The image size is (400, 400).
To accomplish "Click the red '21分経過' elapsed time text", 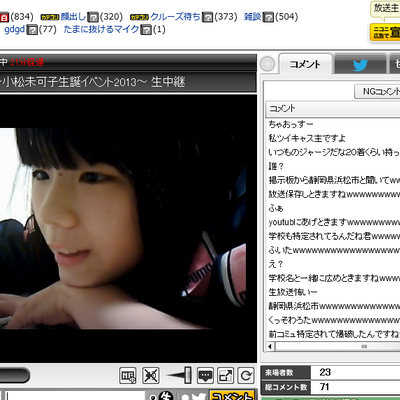I will 27,62.
